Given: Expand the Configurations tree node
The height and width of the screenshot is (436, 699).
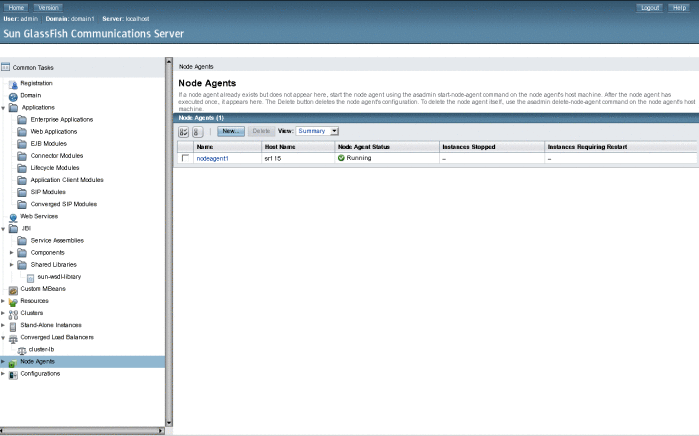Looking at the screenshot, I should coord(3,374).
